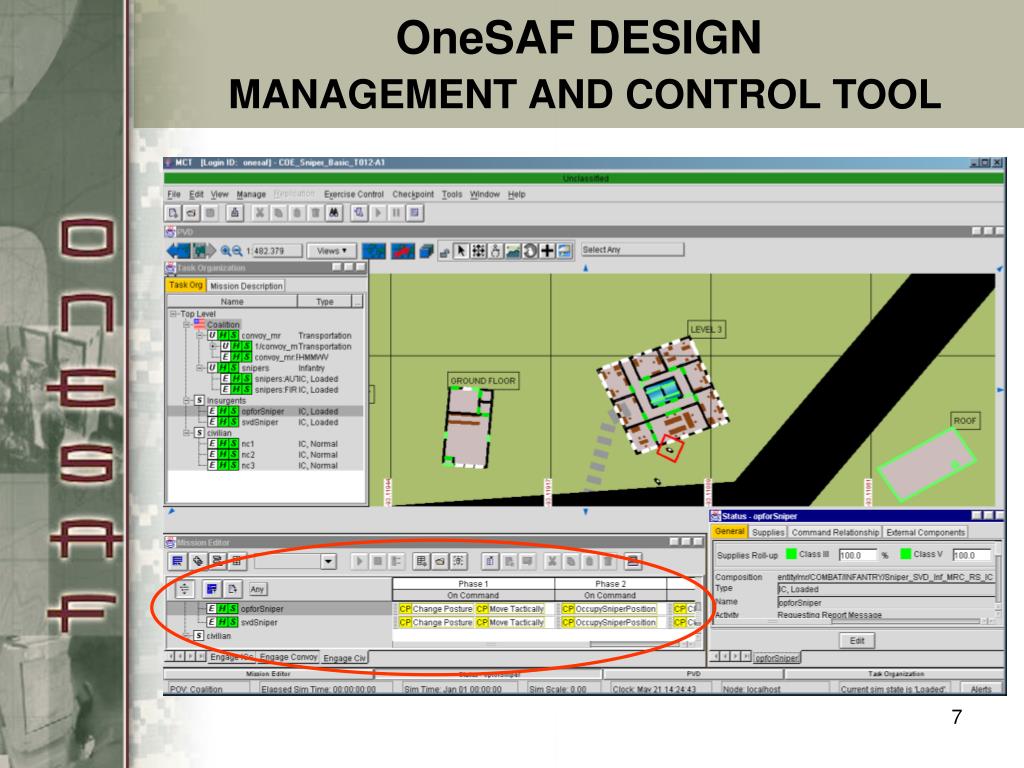The width and height of the screenshot is (1024, 768).
Task: Open the Select Any combo box
Action: coord(632,249)
